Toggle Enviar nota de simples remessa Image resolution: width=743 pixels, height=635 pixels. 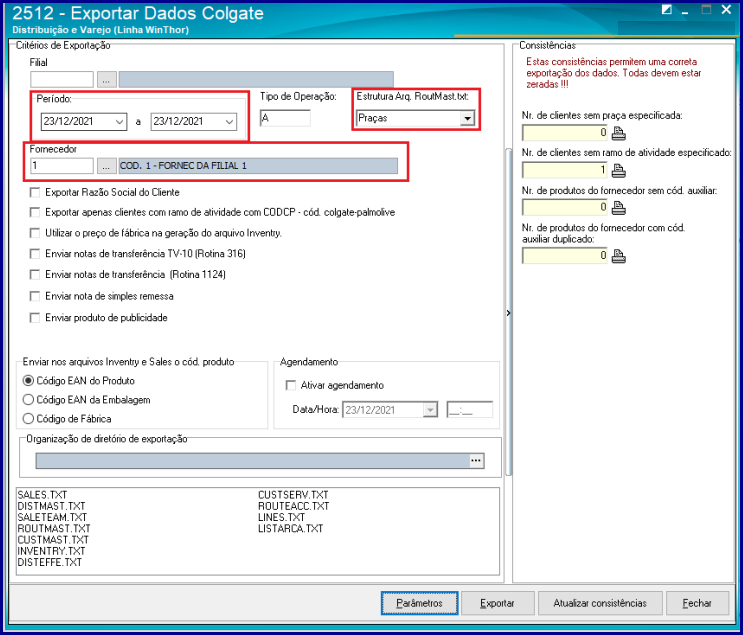click(35, 296)
